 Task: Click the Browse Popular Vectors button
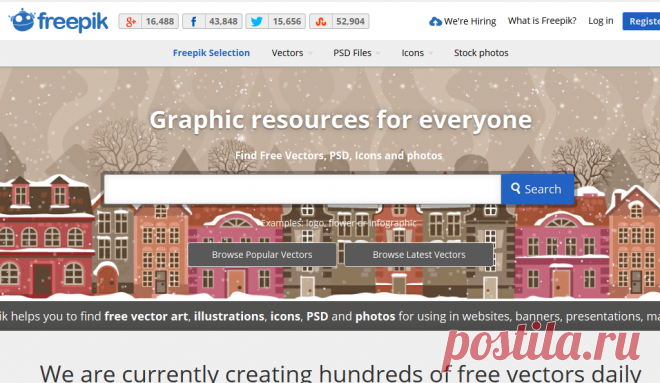pos(262,254)
